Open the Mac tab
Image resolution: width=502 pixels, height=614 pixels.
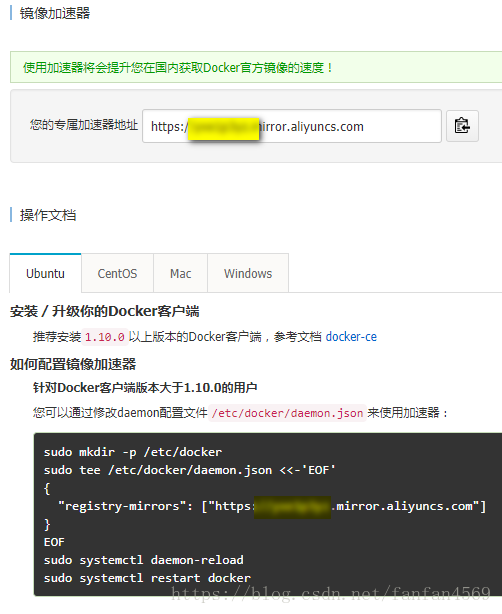(x=181, y=273)
